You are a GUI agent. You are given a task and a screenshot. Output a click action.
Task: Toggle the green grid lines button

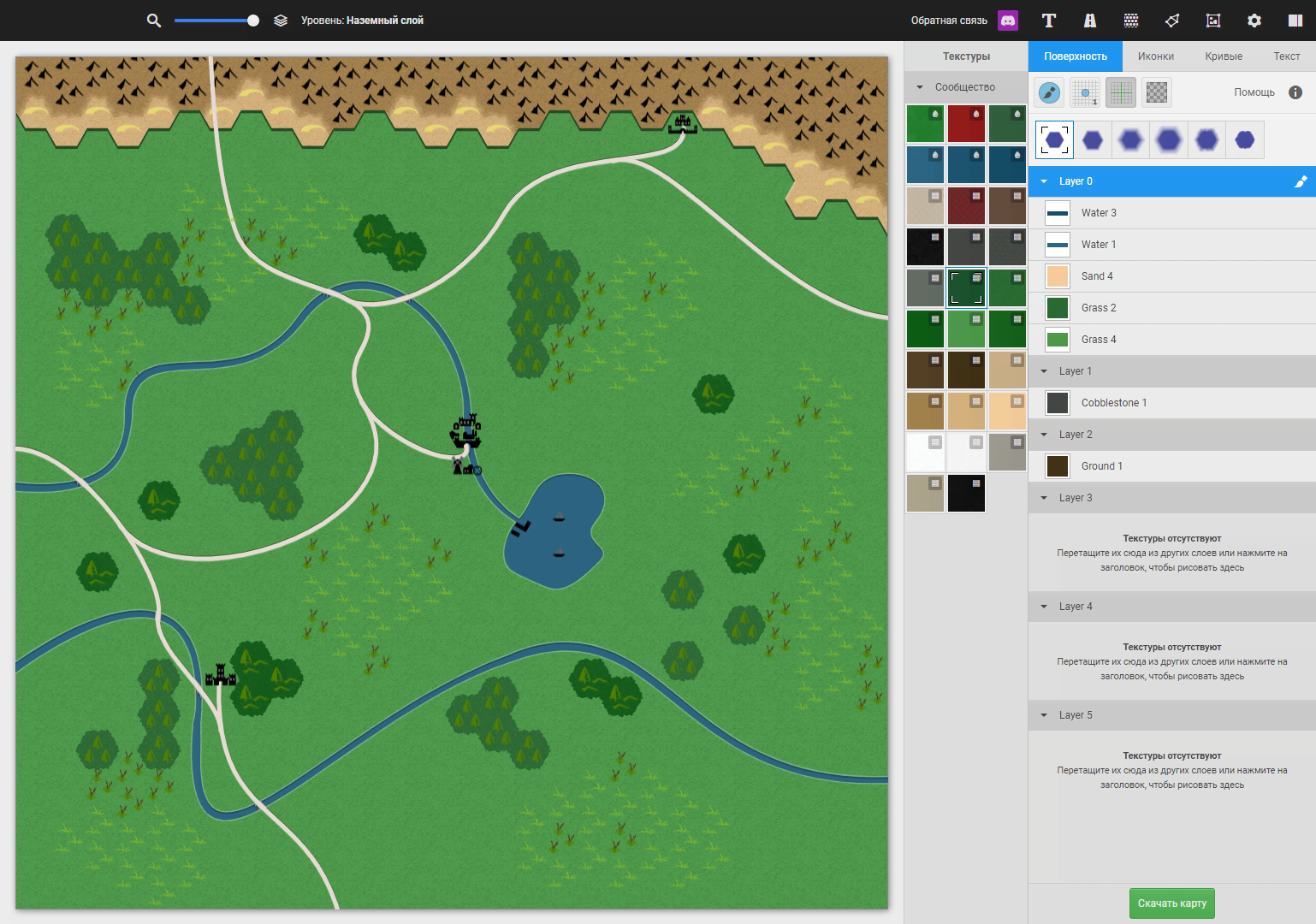[1121, 92]
